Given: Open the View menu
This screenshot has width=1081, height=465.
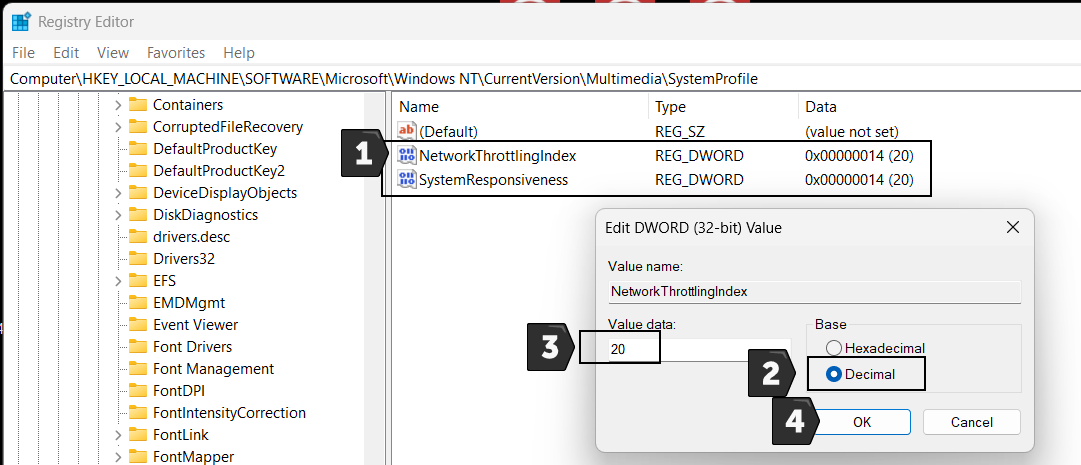Looking at the screenshot, I should 113,52.
